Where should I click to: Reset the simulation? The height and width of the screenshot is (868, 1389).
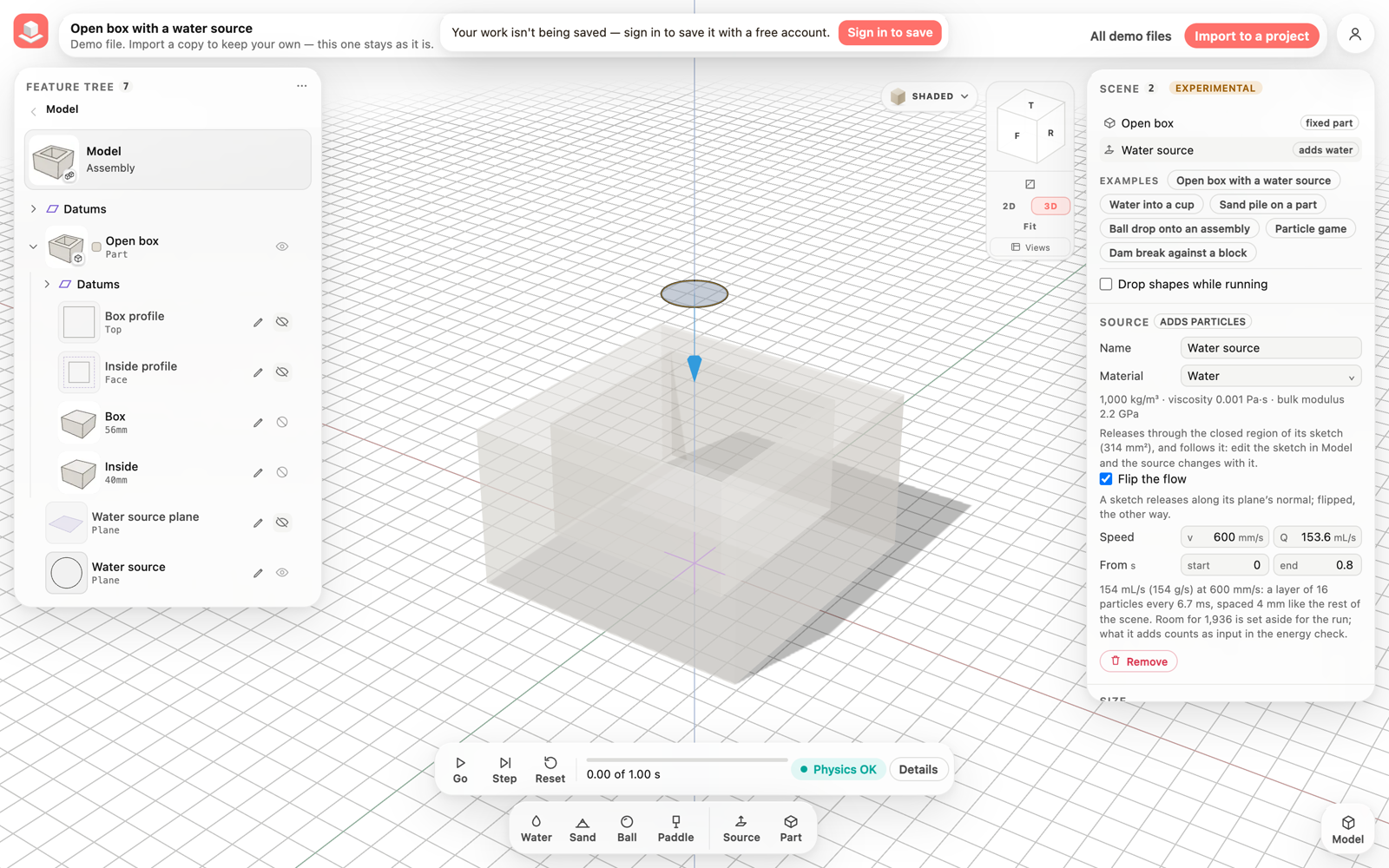[x=550, y=770]
